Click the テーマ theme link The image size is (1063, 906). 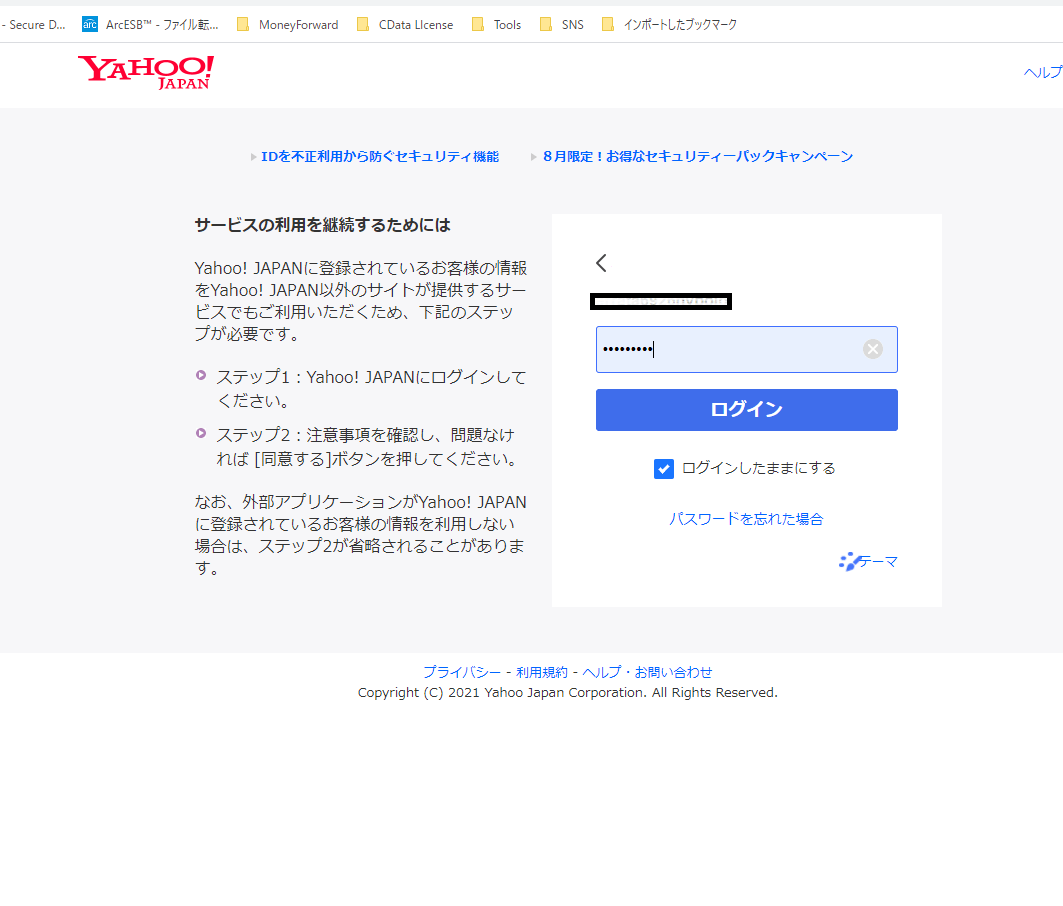click(x=868, y=562)
